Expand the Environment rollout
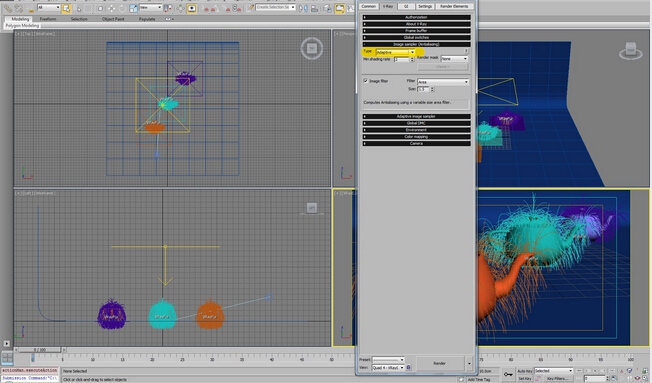The width and height of the screenshot is (652, 383). pos(416,129)
